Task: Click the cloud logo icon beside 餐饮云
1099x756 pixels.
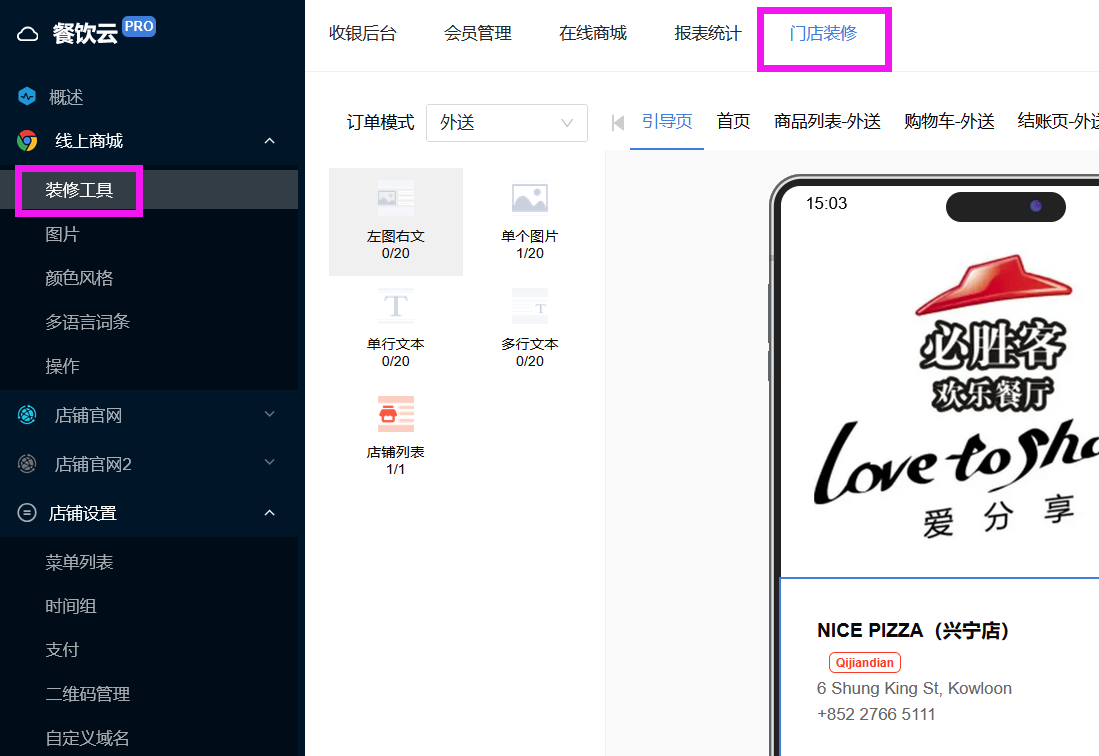Action: tap(27, 34)
